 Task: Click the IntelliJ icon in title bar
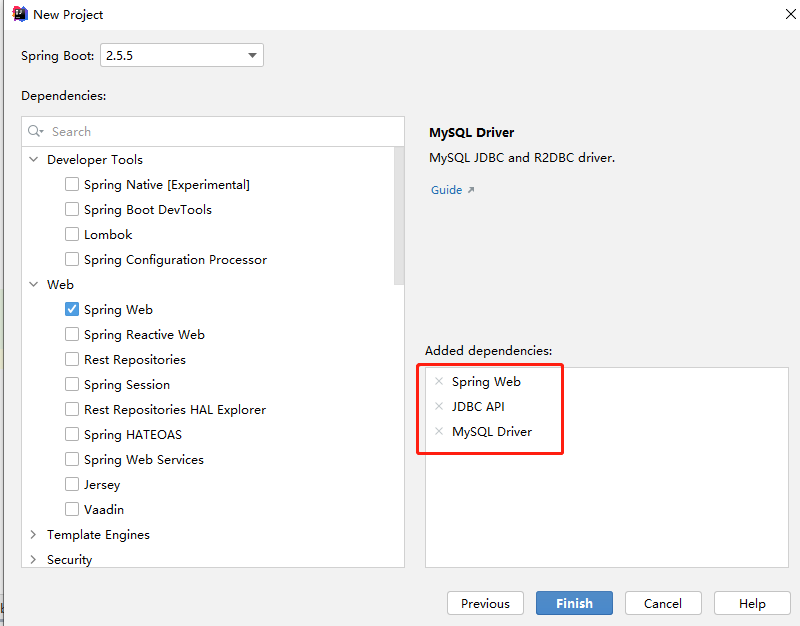click(20, 14)
